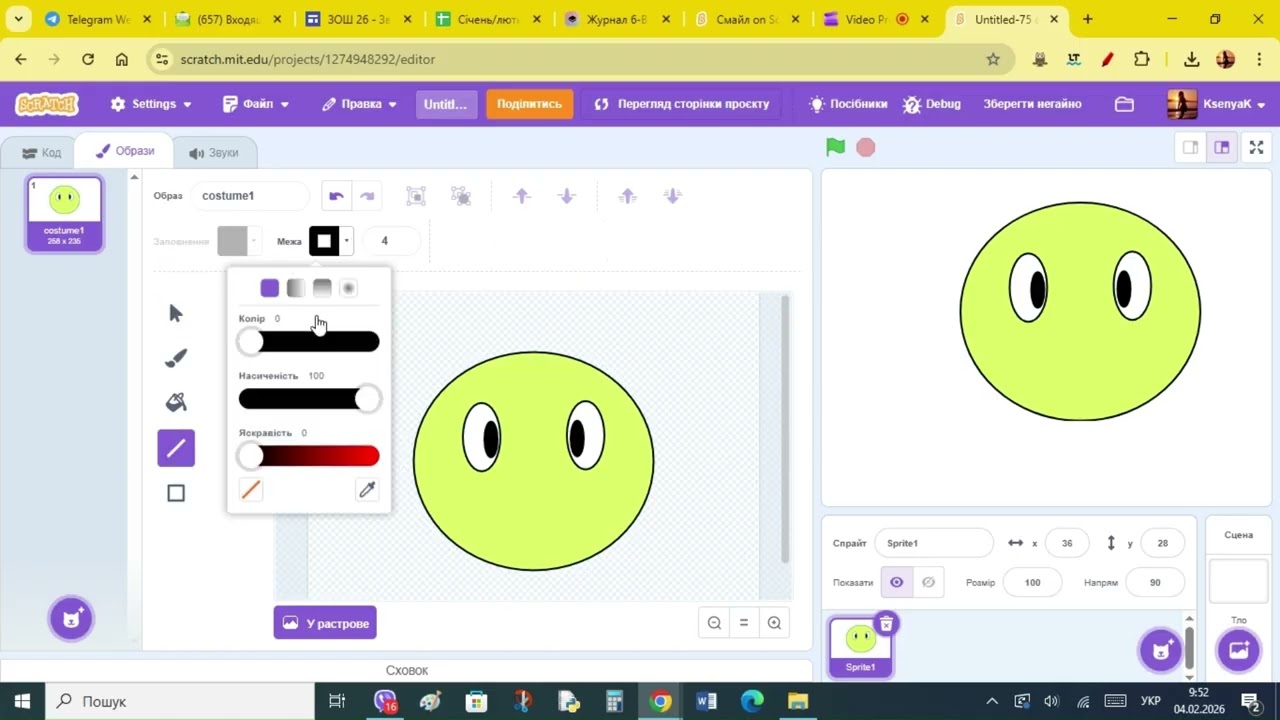Hide sprite with crossed eye icon
1280x720 pixels.
(x=928, y=583)
